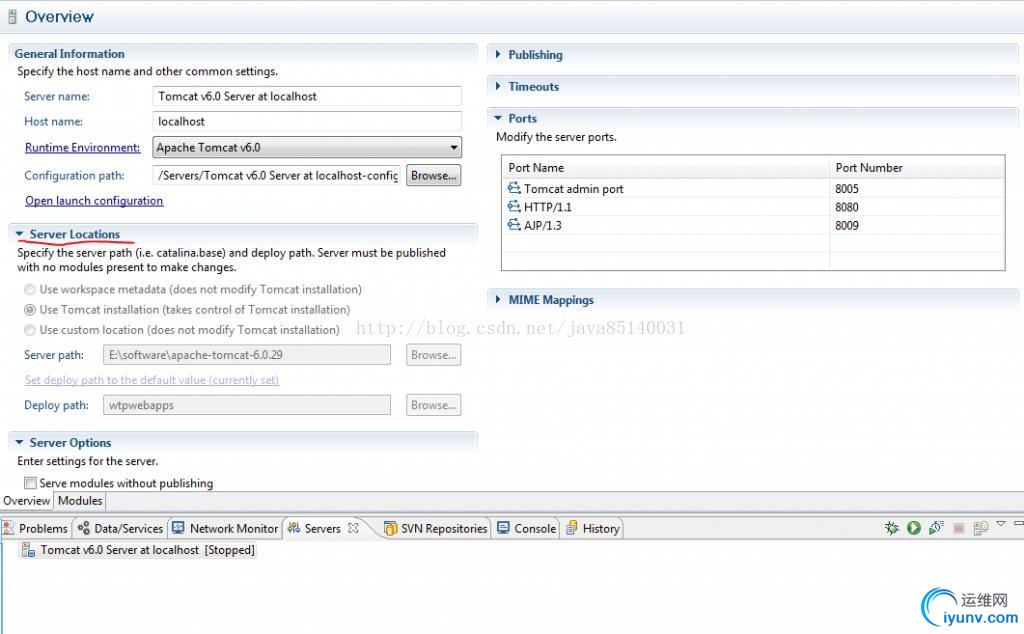Click the History tab icon
Viewport: 1024px width, 634px height.
pos(571,528)
